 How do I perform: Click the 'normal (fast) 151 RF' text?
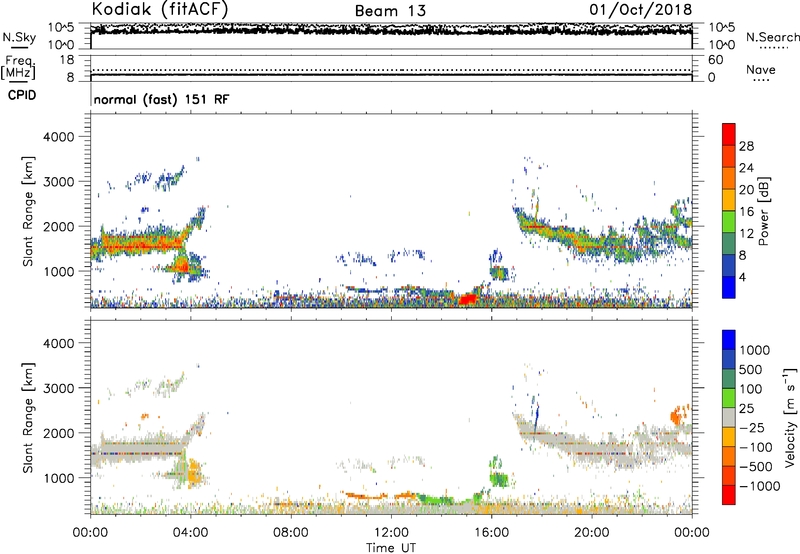(x=161, y=99)
